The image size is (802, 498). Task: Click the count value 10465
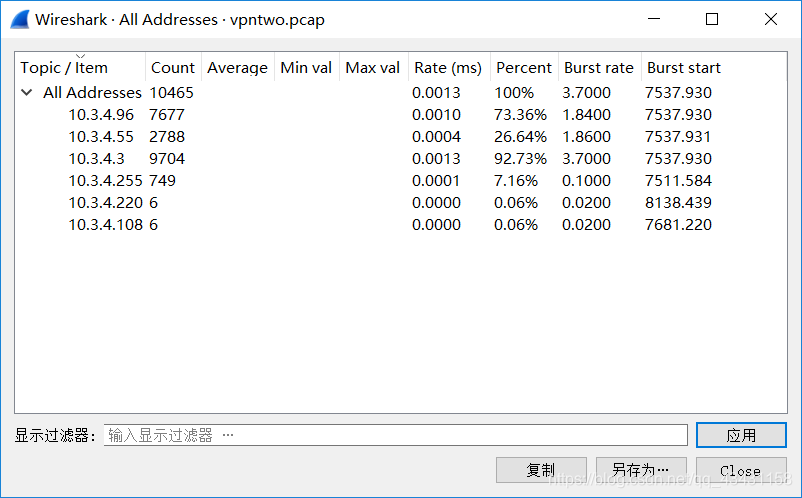pyautogui.click(x=171, y=93)
